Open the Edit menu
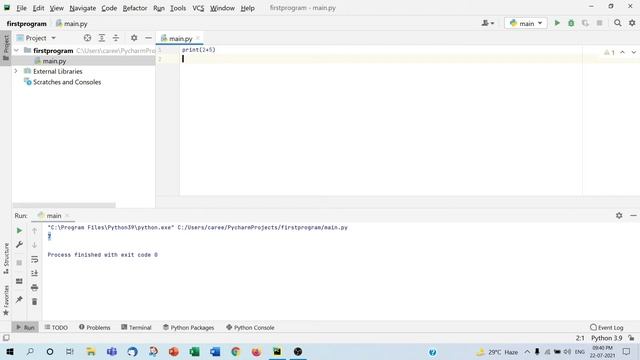 pyautogui.click(x=38, y=8)
